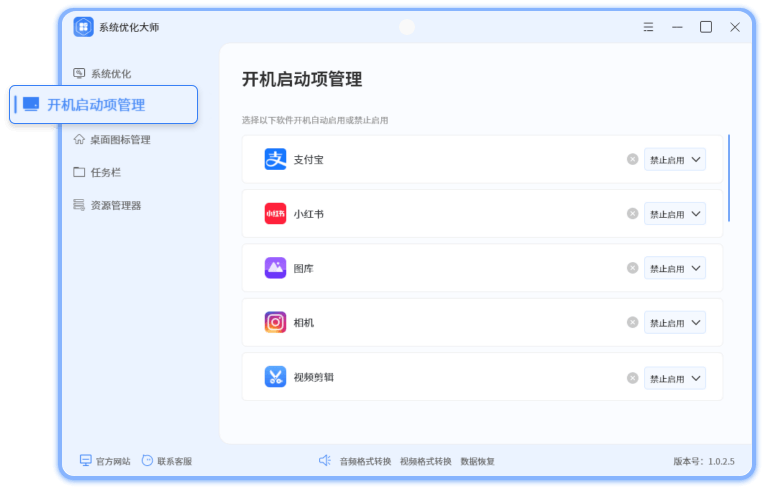Click 联系客服 link in footer
The image size is (765, 490).
[x=167, y=461]
